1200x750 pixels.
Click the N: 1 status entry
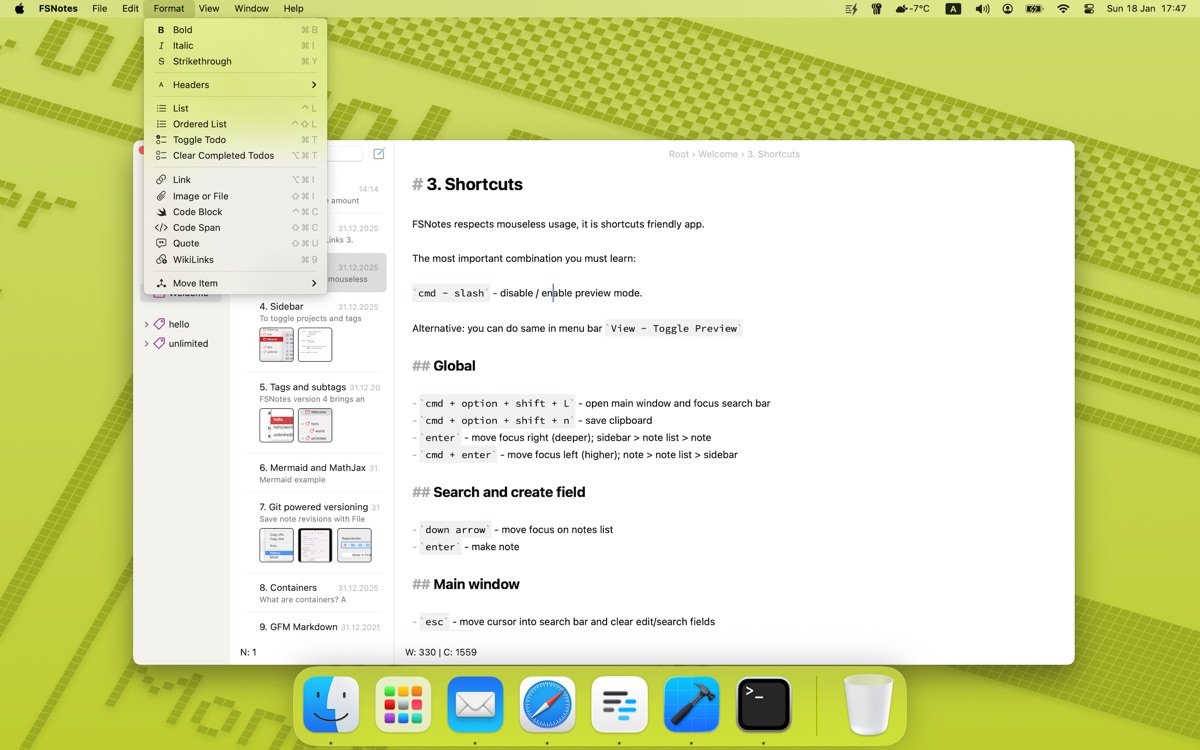tap(248, 652)
